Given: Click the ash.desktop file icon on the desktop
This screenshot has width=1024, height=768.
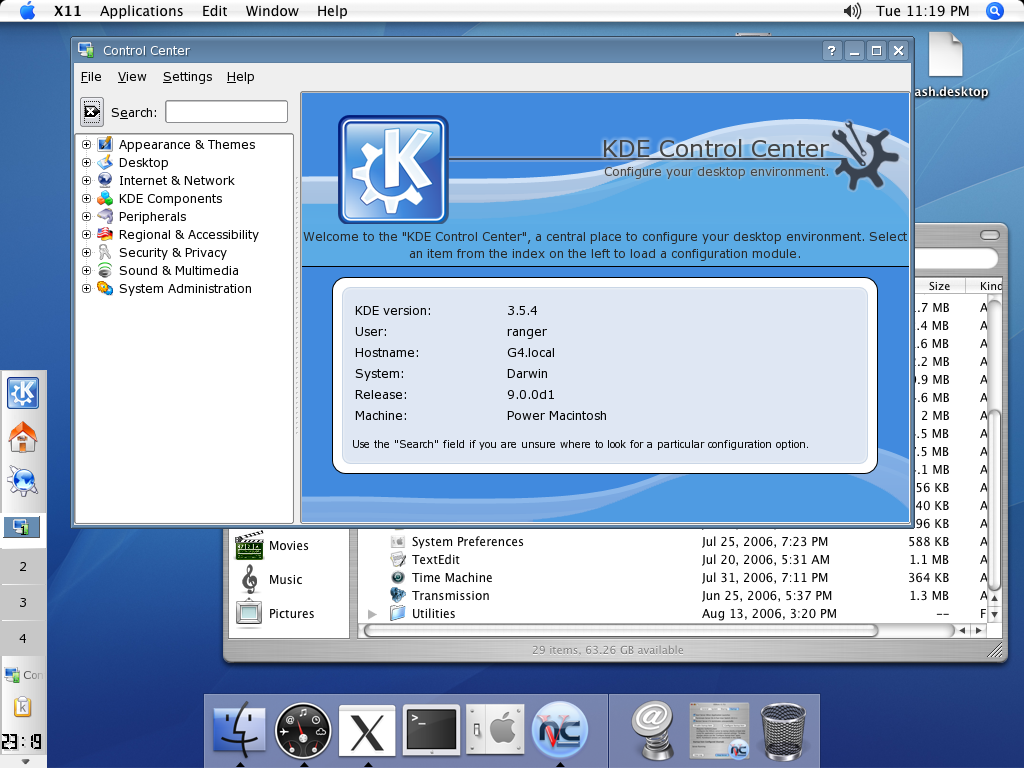Looking at the screenshot, I should point(946,55).
